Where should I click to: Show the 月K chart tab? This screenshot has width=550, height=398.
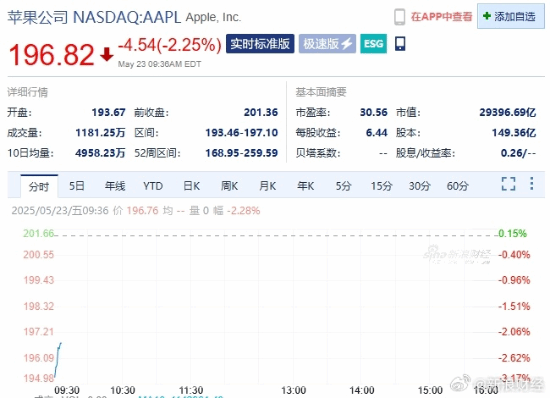click(268, 185)
